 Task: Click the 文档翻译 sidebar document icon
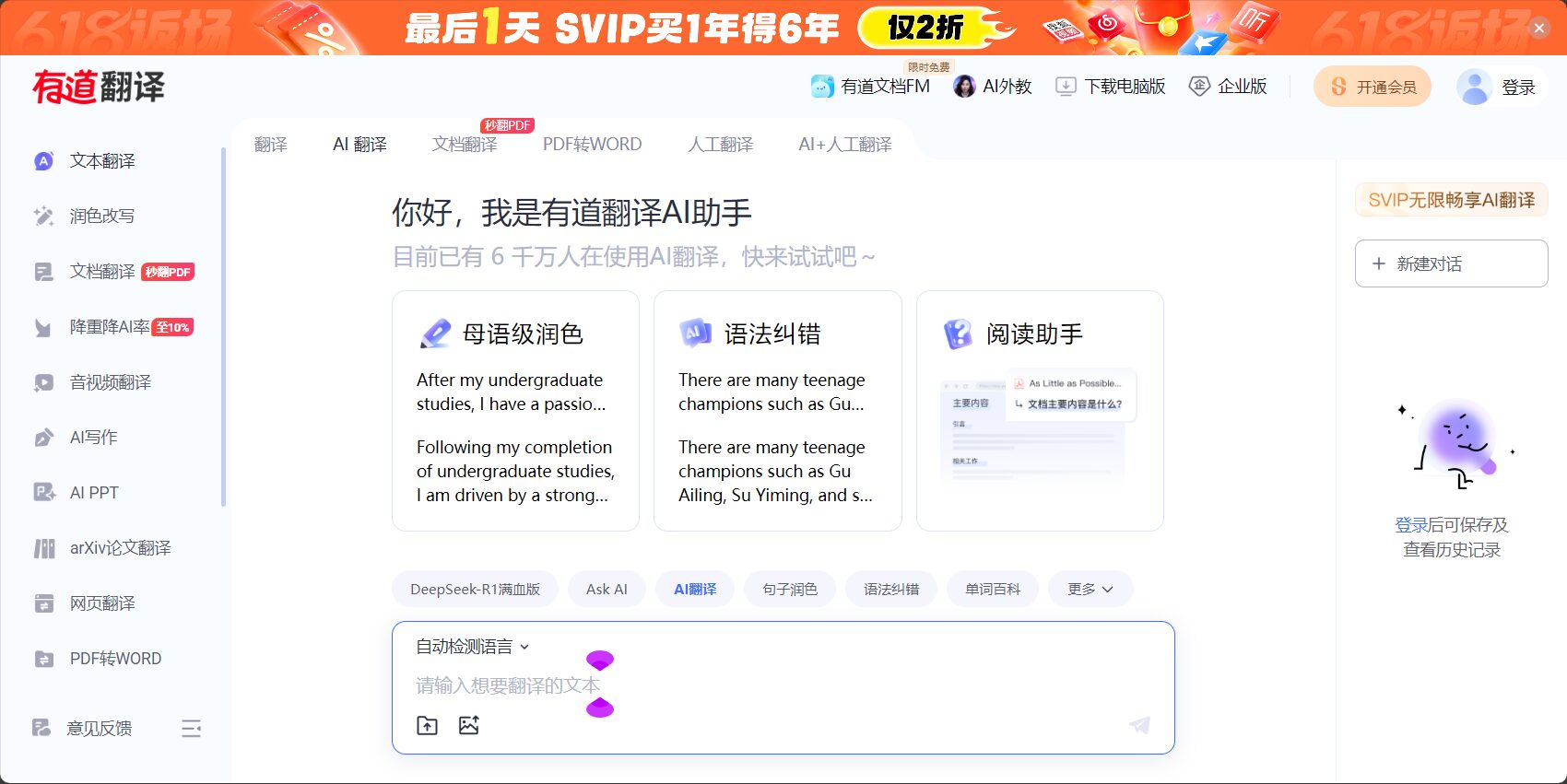pyautogui.click(x=43, y=272)
